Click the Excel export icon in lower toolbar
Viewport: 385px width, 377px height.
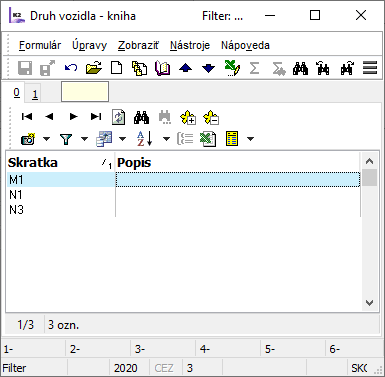(208, 139)
